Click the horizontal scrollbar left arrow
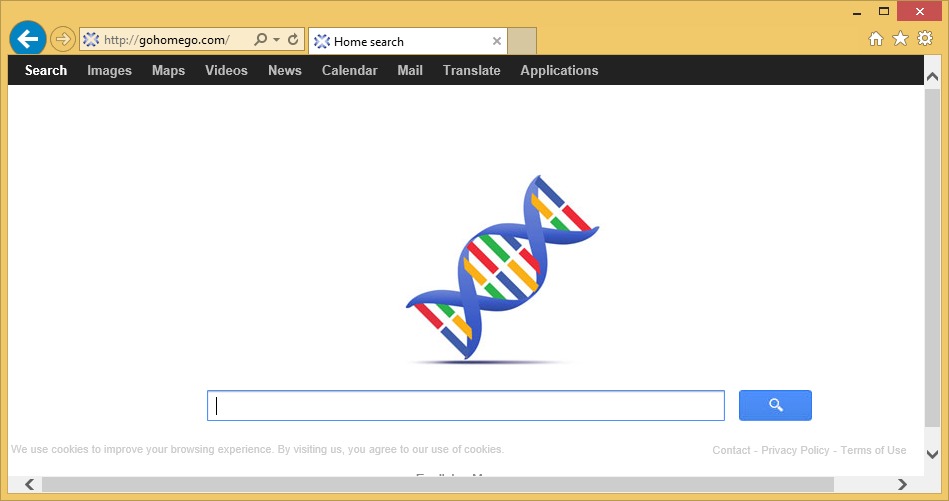Screen dimensions: 949x501 click(x=29, y=484)
